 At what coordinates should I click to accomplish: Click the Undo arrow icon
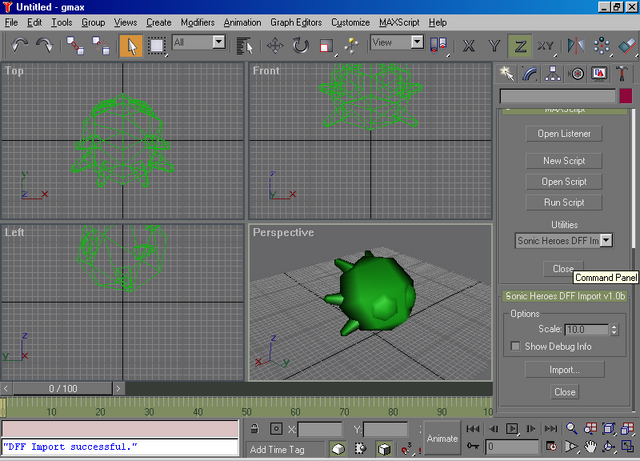(x=19, y=45)
